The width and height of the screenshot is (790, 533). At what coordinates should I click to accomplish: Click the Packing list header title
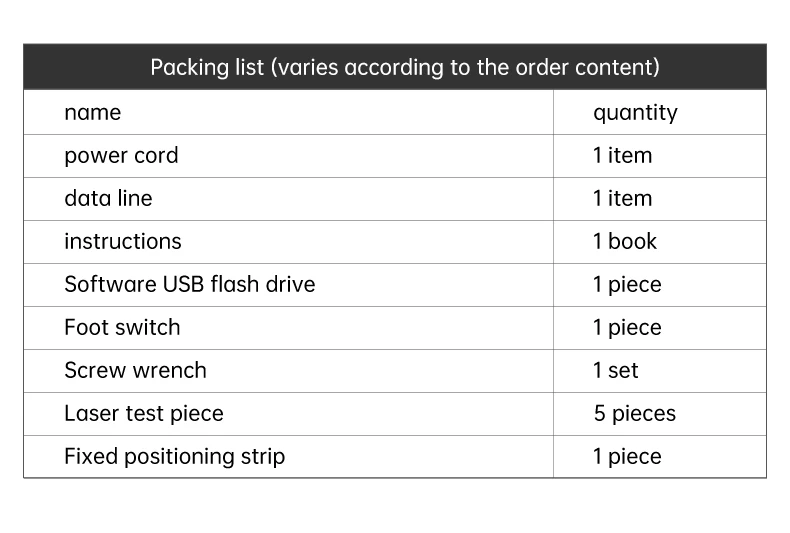click(x=404, y=68)
